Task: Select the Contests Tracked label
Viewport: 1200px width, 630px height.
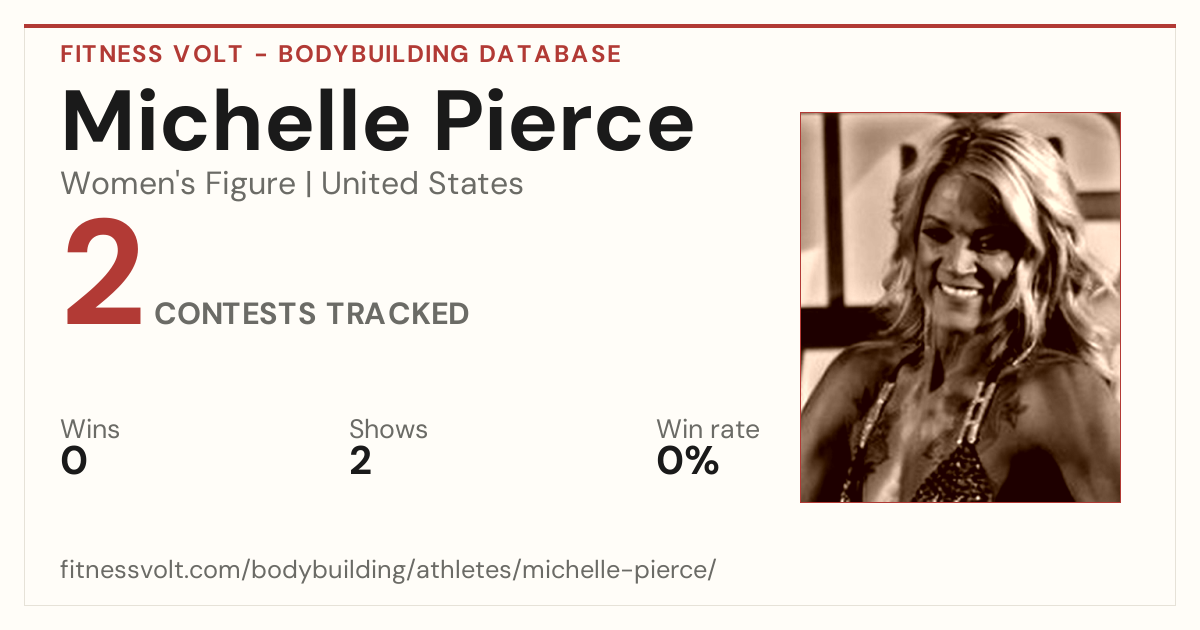Action: click(x=312, y=314)
